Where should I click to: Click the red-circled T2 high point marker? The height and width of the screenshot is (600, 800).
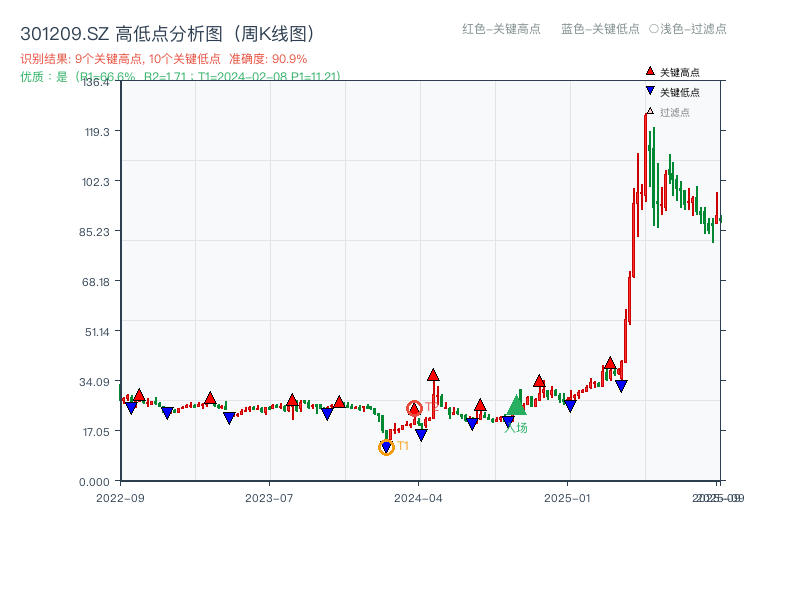(414, 407)
